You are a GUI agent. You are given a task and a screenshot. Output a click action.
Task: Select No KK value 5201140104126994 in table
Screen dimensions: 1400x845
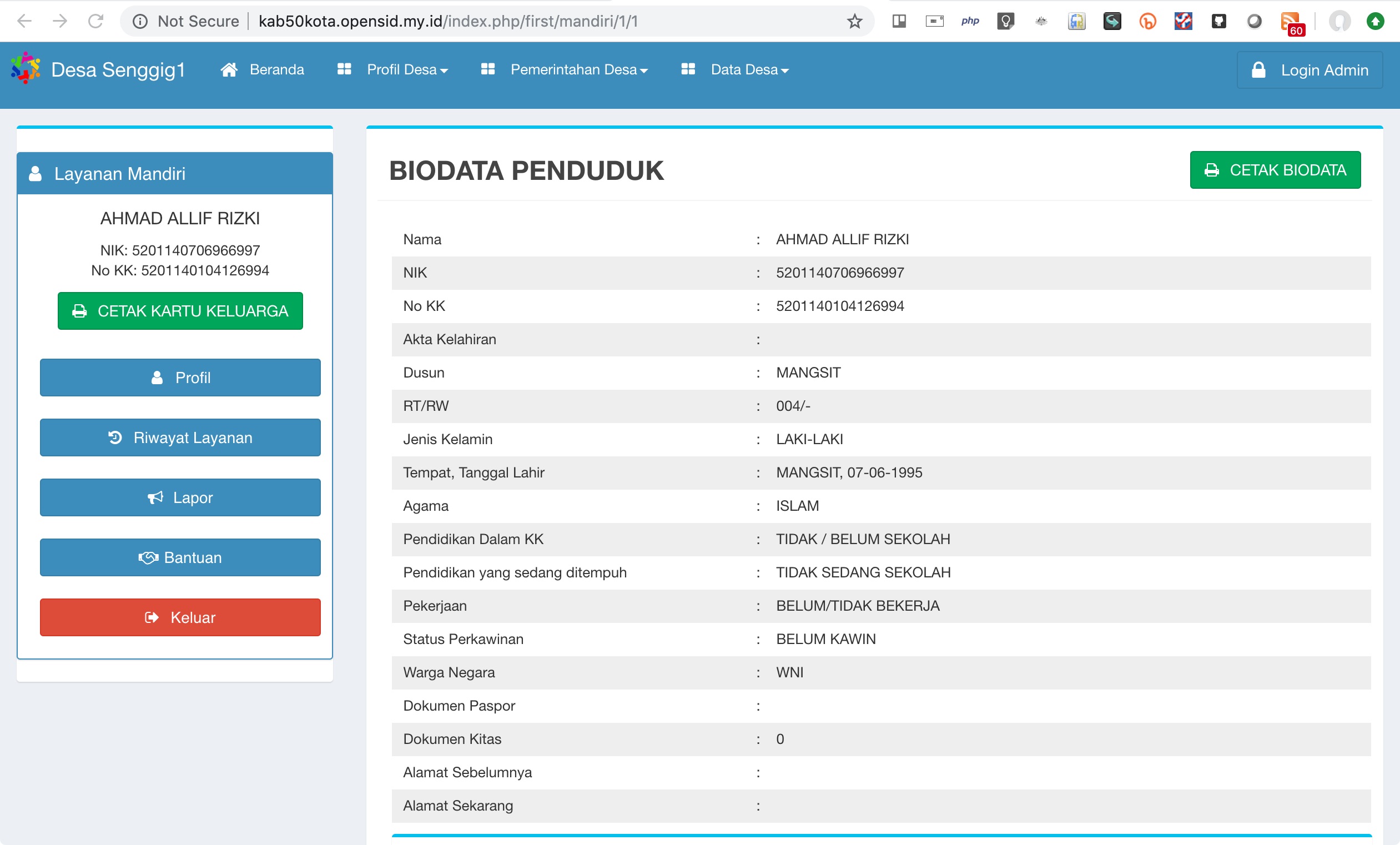840,306
